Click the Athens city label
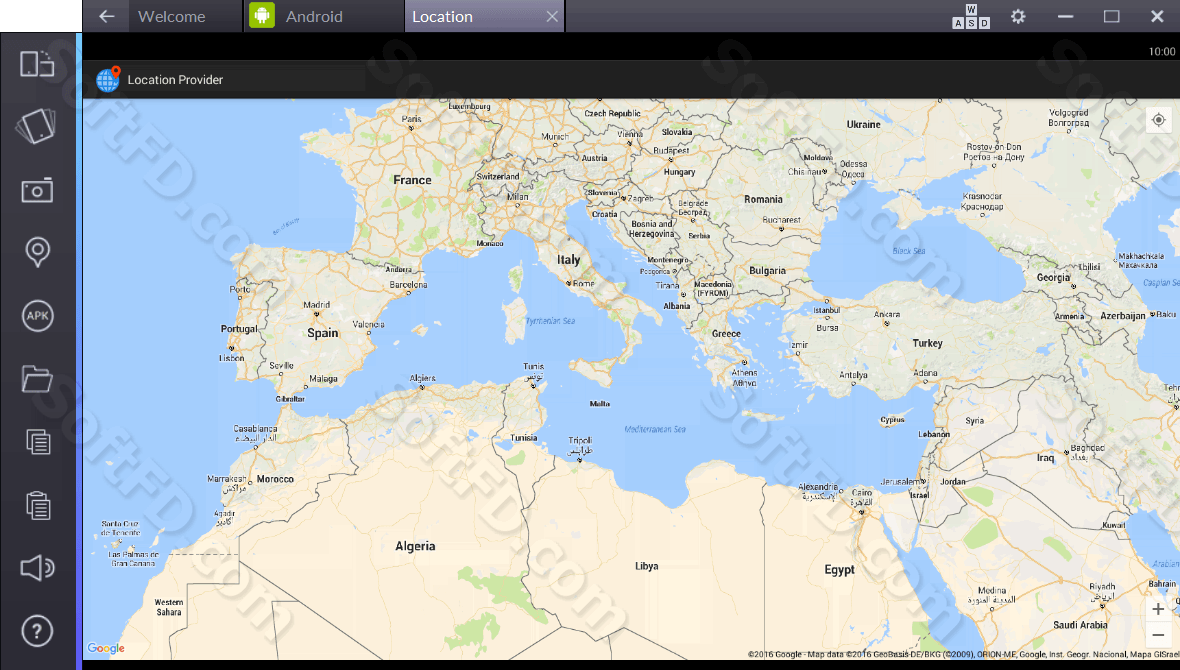The width and height of the screenshot is (1180, 670). (744, 373)
